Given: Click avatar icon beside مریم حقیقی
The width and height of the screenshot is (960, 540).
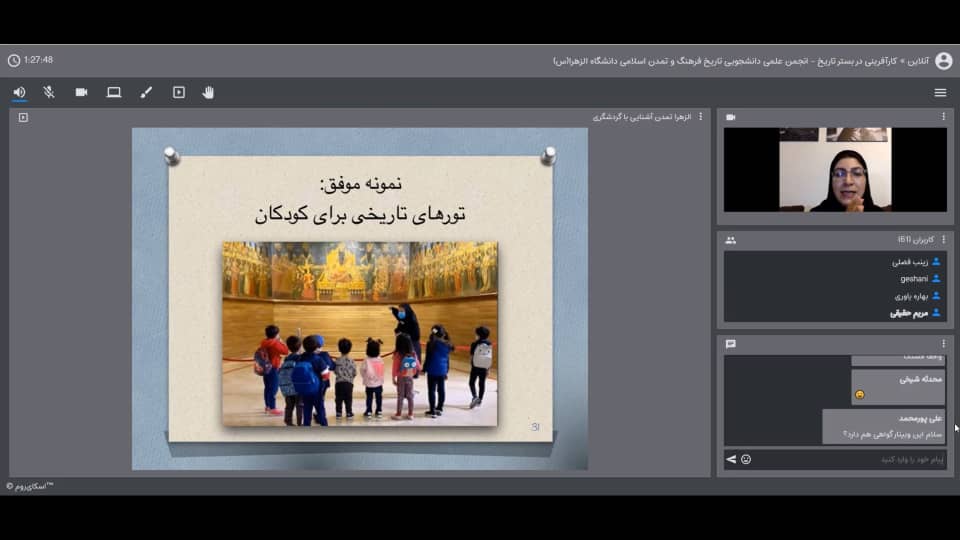Looking at the screenshot, I should coord(936,313).
